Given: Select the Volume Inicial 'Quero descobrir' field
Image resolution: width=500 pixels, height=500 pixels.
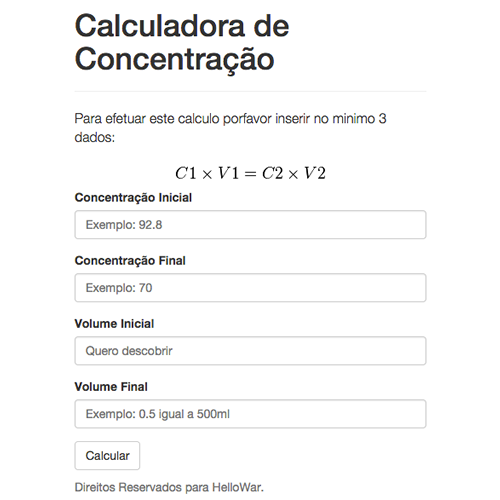Looking at the screenshot, I should (x=250, y=351).
